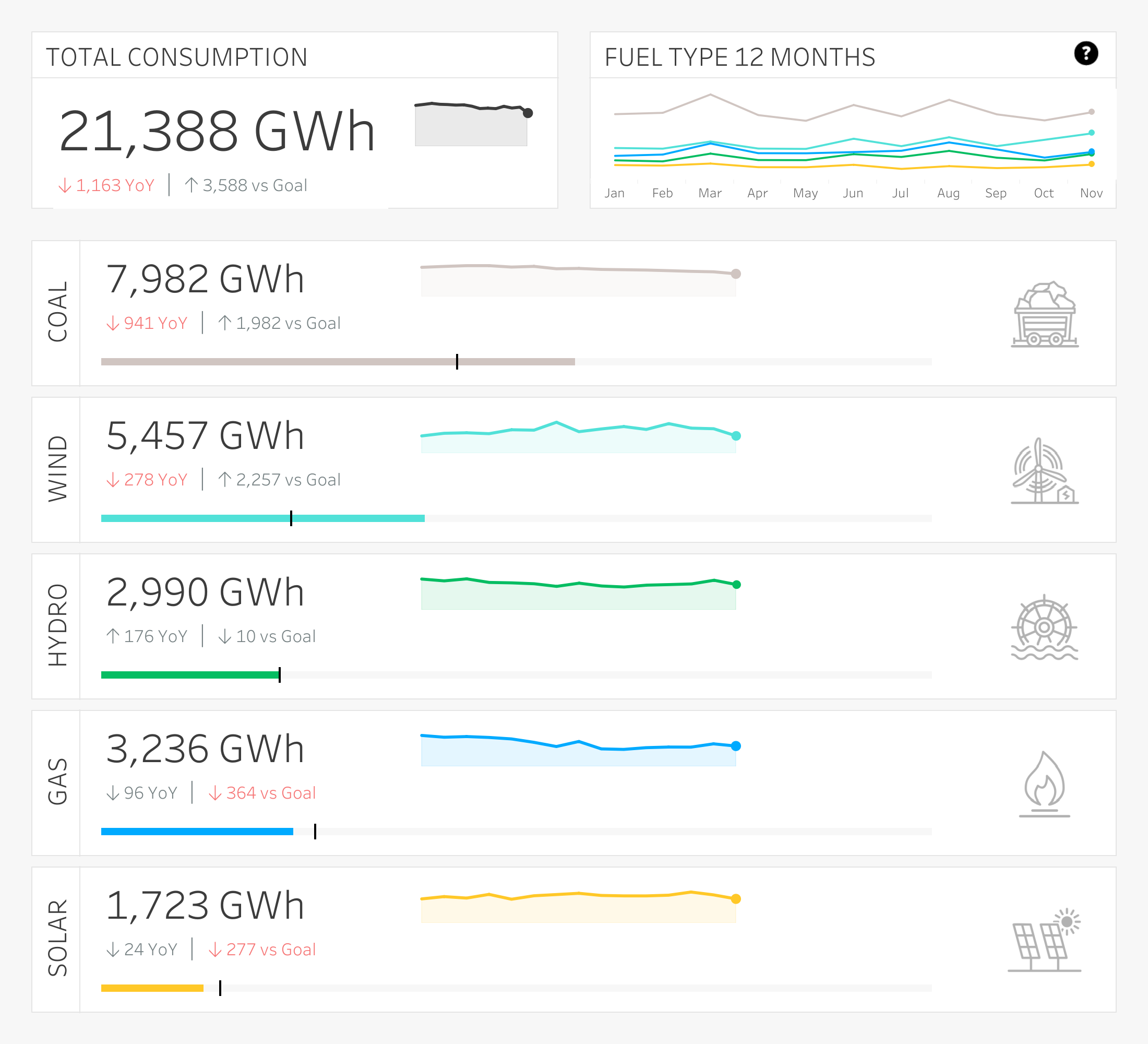Click the wind line endpoint in Nov

click(1092, 133)
